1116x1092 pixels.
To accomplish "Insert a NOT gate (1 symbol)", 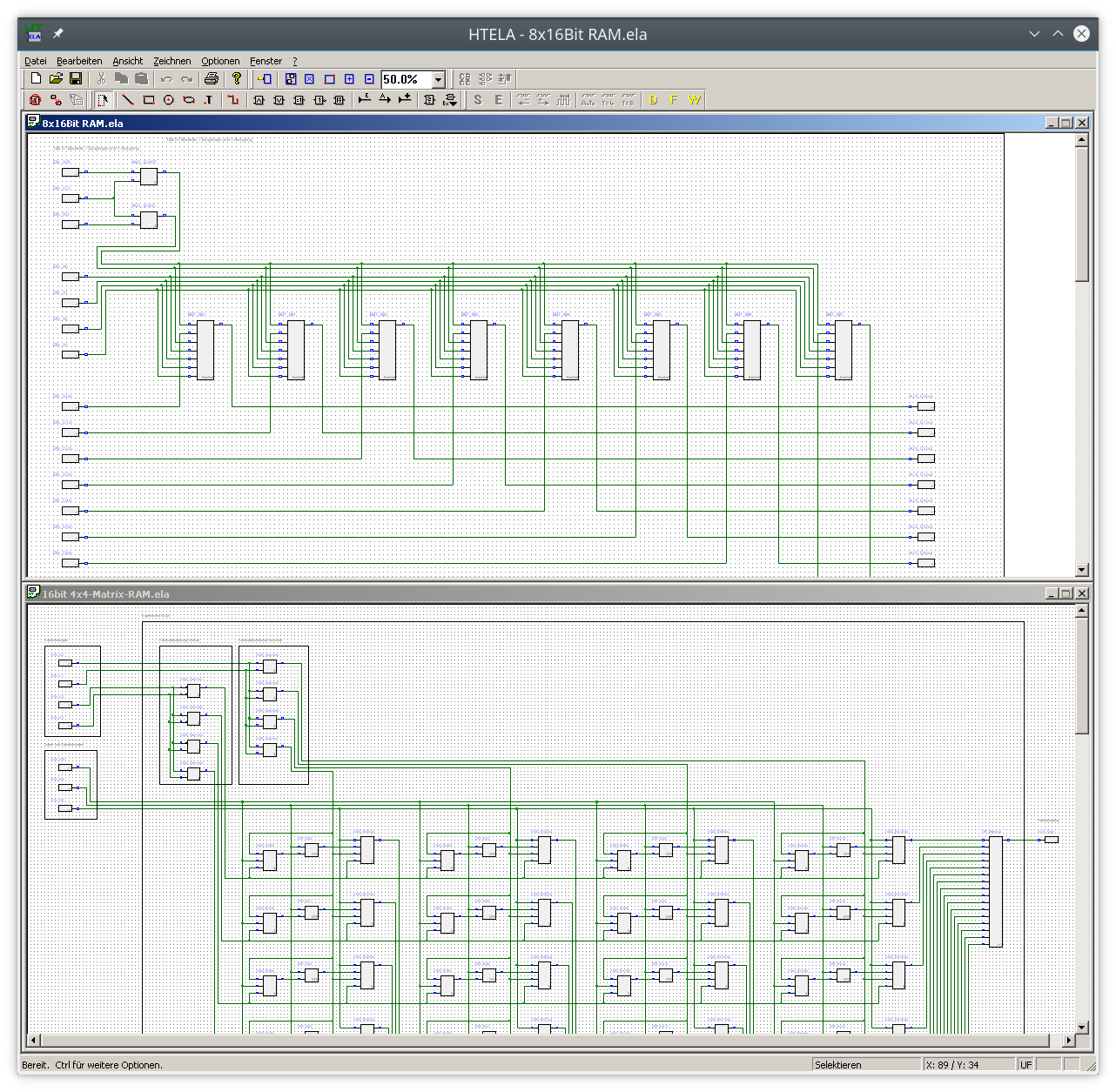I will [x=319, y=100].
